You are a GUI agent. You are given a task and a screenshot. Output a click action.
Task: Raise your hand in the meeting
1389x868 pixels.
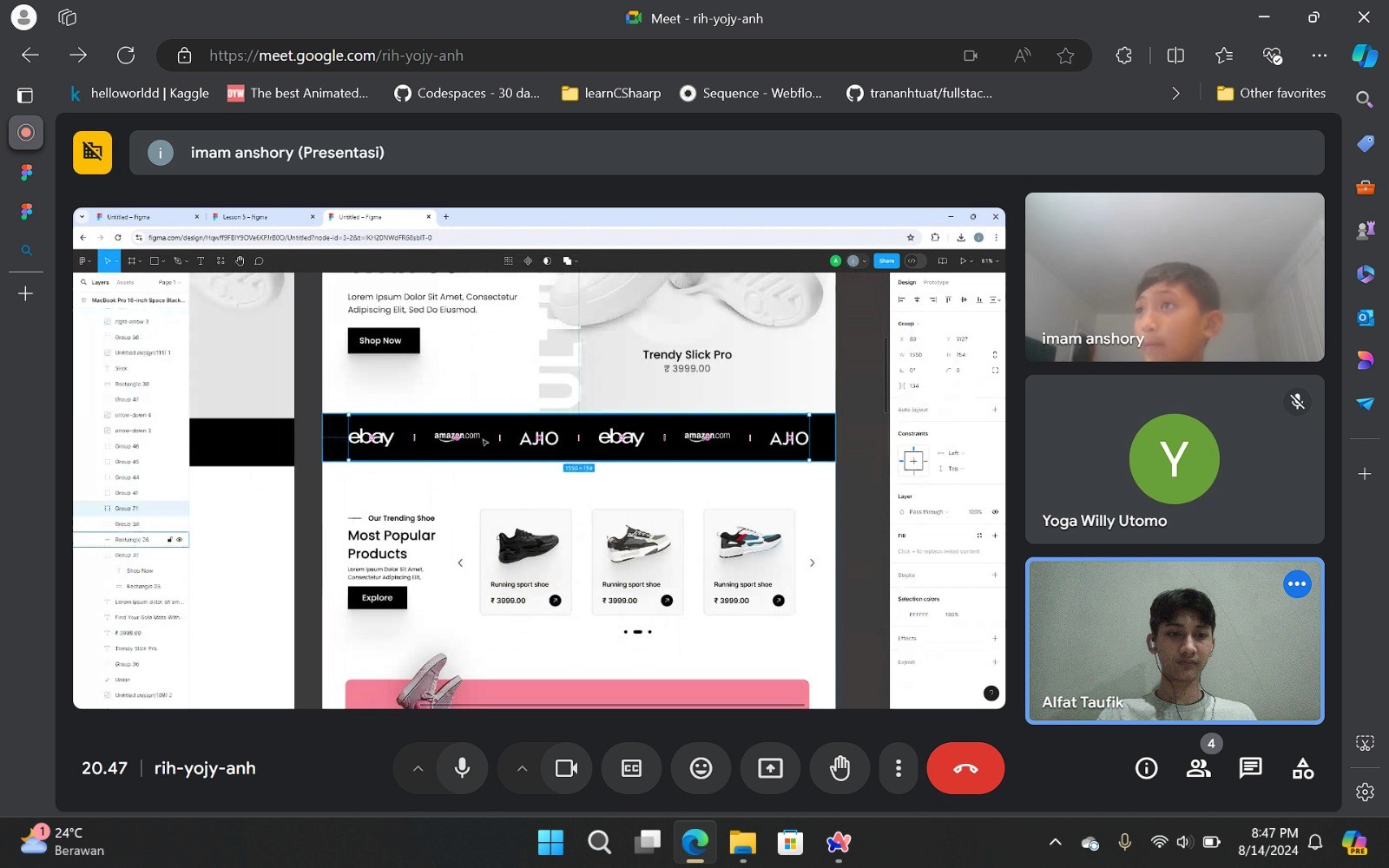pyautogui.click(x=839, y=768)
